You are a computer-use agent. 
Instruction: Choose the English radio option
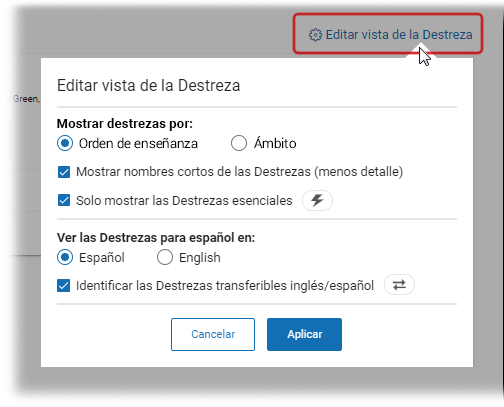[165, 257]
